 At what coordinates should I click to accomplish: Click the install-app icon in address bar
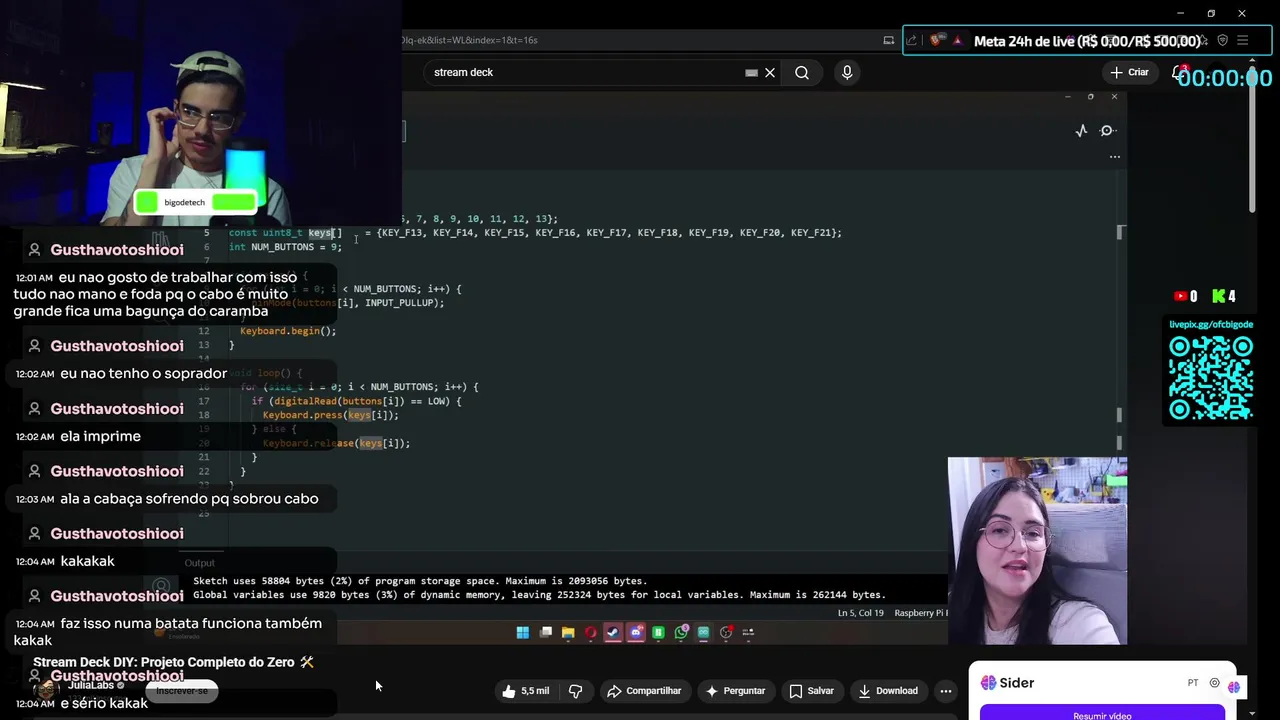click(x=888, y=40)
